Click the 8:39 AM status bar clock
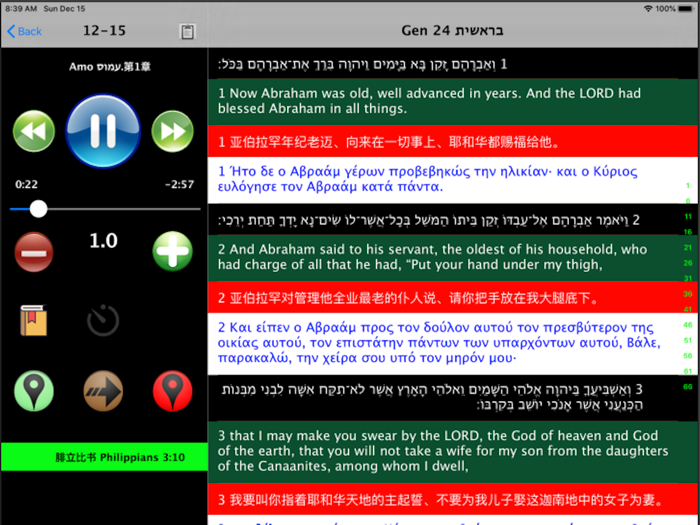 pos(21,8)
